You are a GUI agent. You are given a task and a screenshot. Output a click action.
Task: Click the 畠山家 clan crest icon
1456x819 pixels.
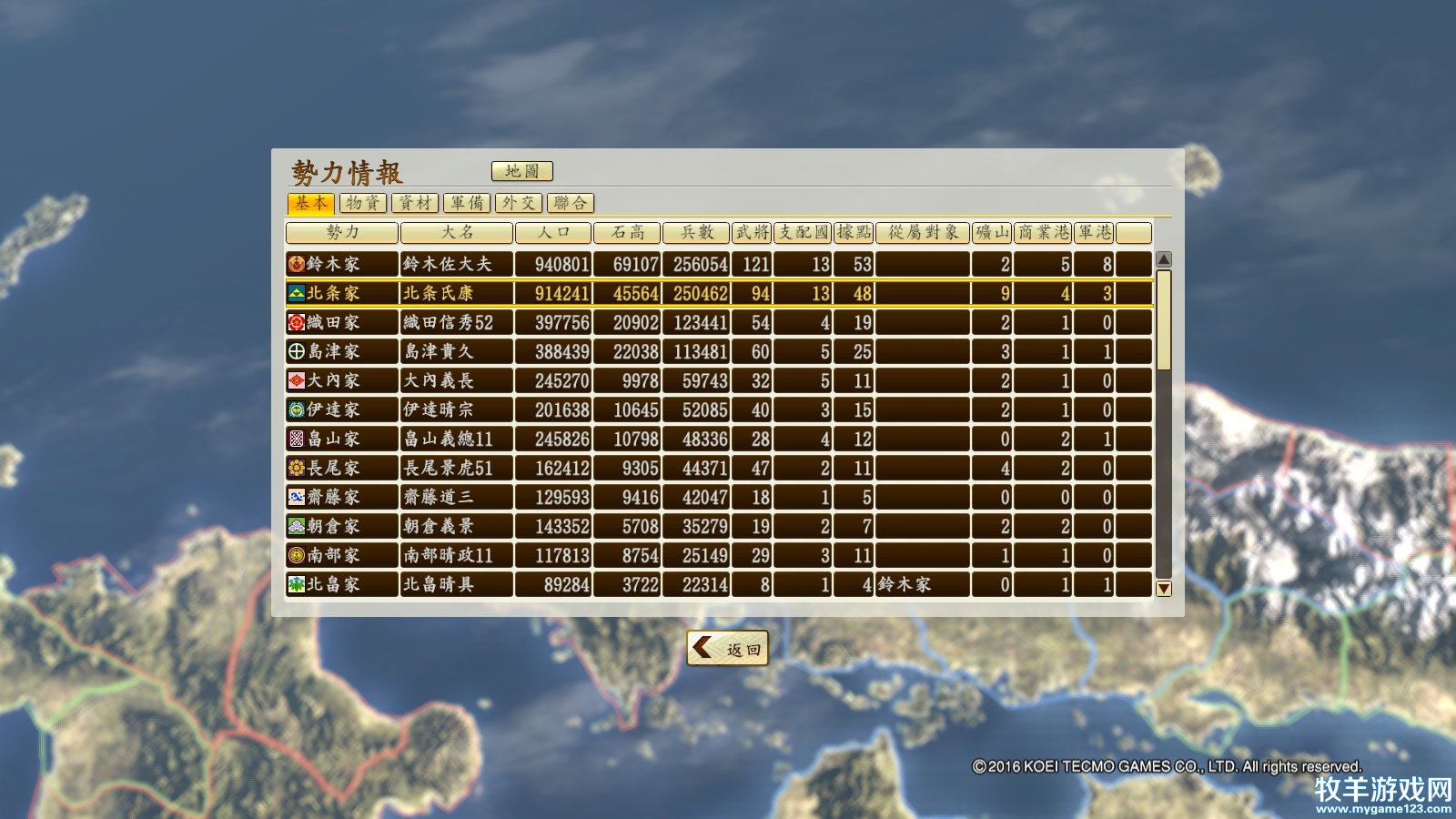pos(297,439)
